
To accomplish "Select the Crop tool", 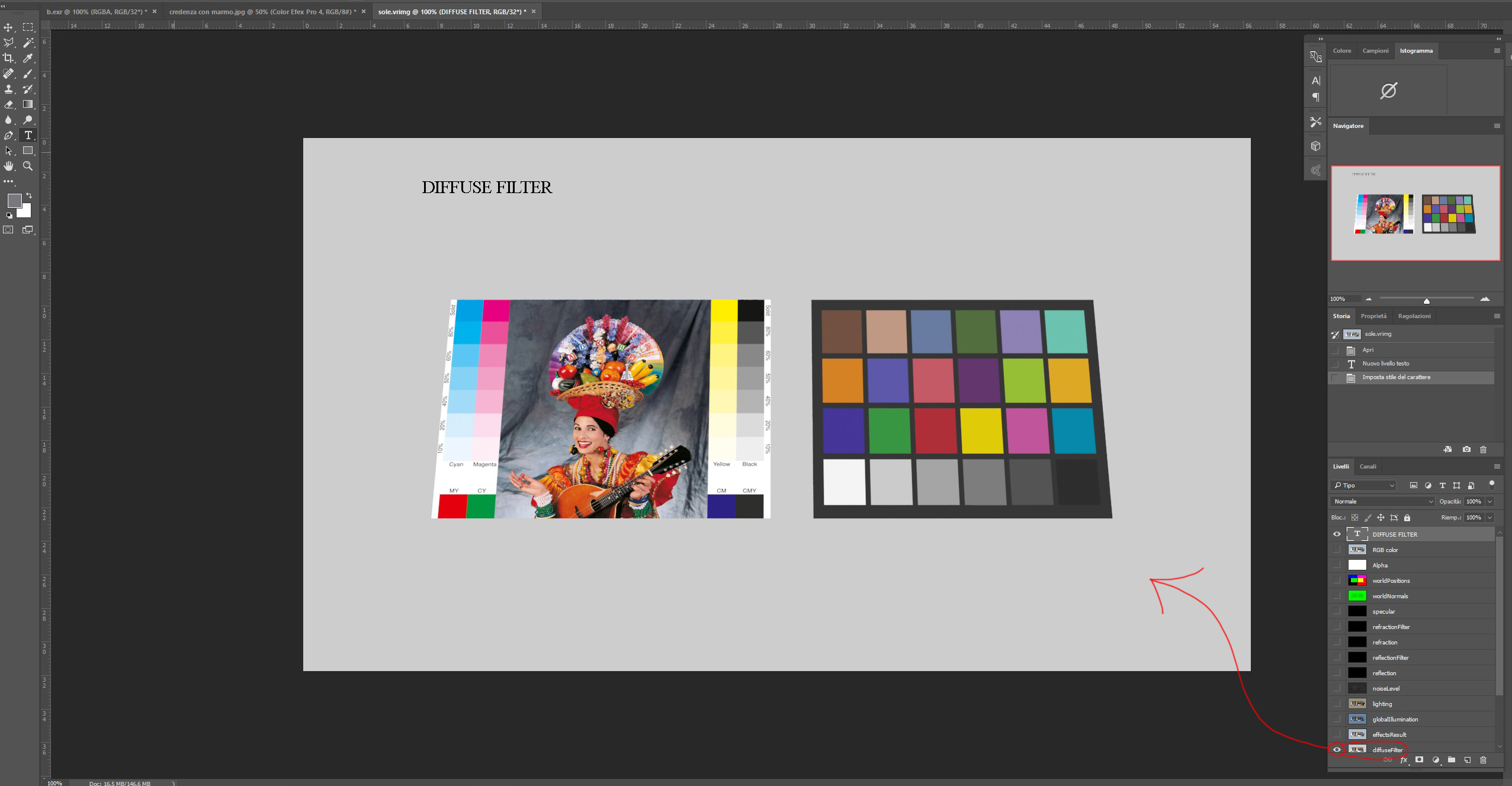I will coord(8,58).
